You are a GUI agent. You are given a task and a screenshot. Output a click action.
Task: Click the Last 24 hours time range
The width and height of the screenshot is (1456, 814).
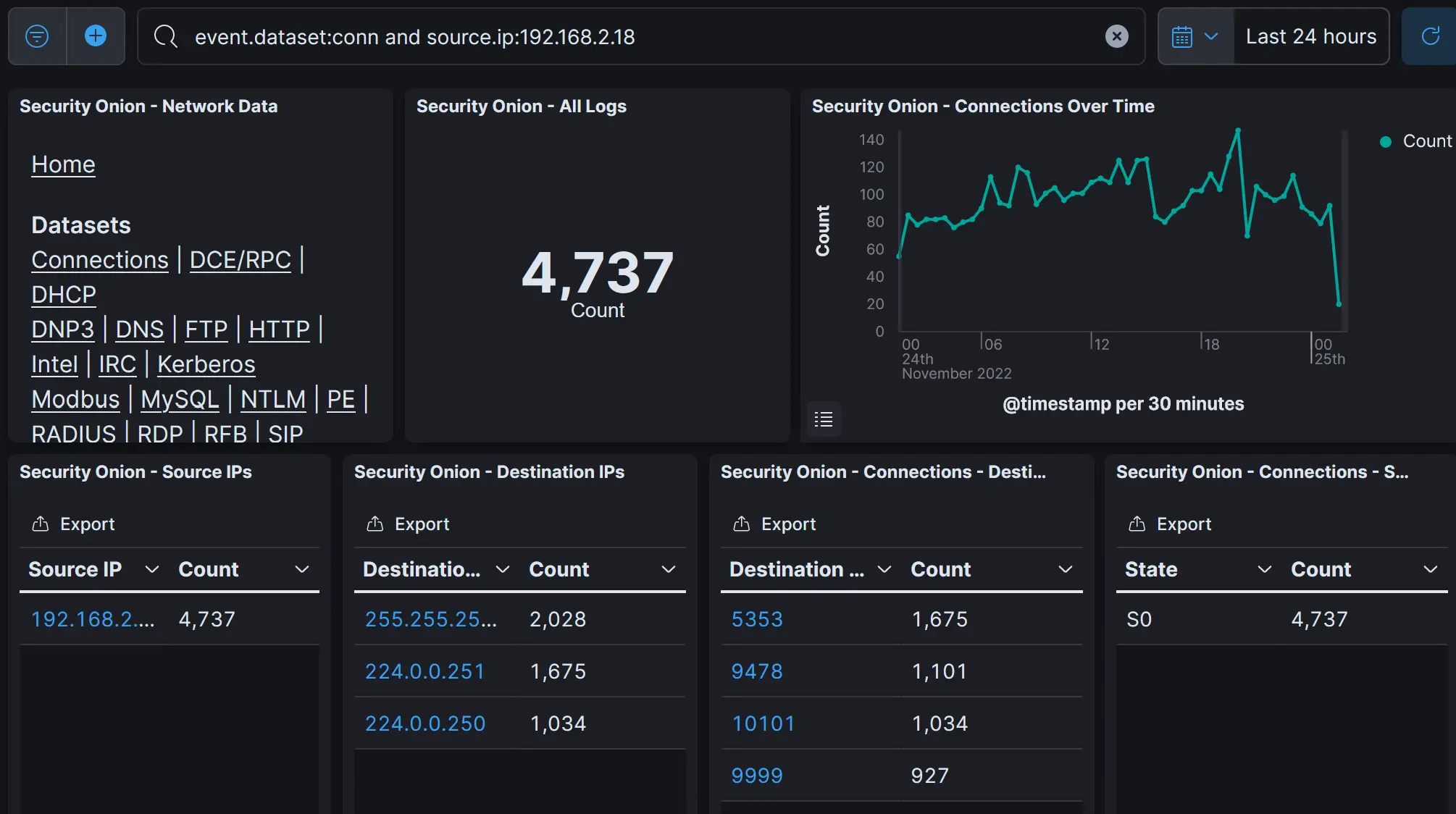pos(1311,36)
